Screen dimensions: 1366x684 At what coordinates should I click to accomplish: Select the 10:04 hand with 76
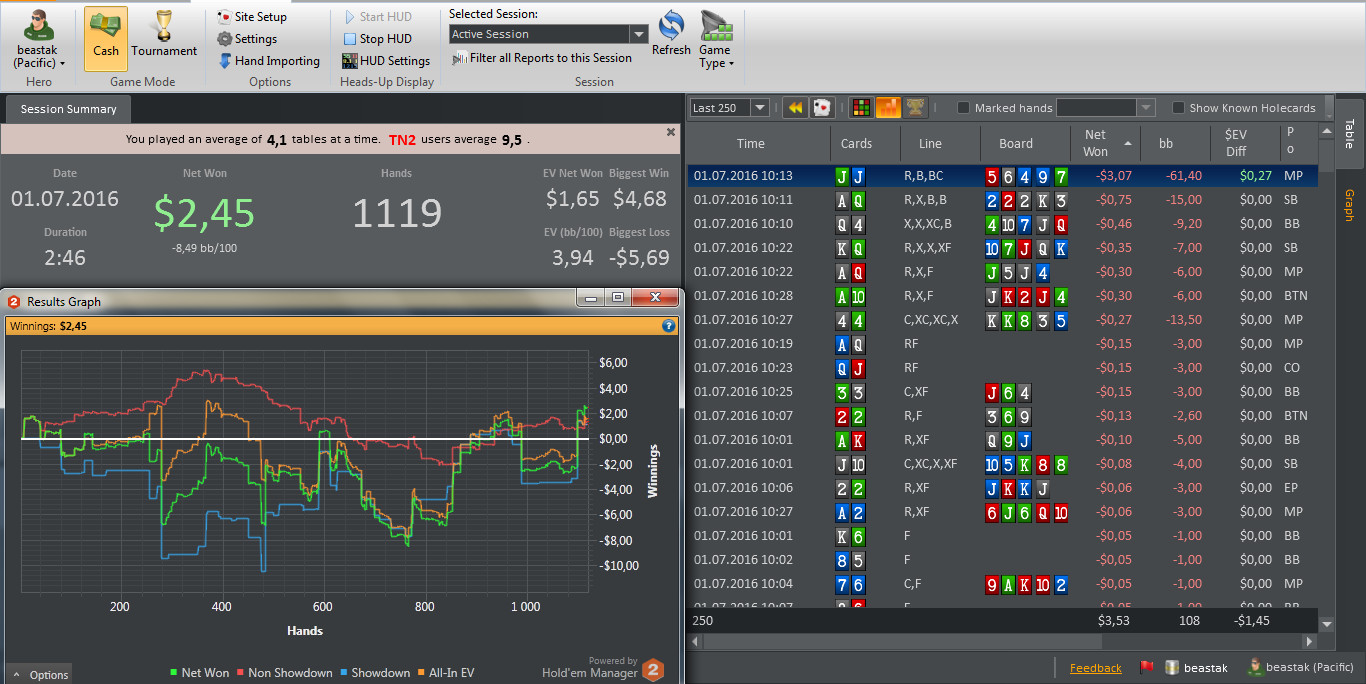click(x=1003, y=584)
